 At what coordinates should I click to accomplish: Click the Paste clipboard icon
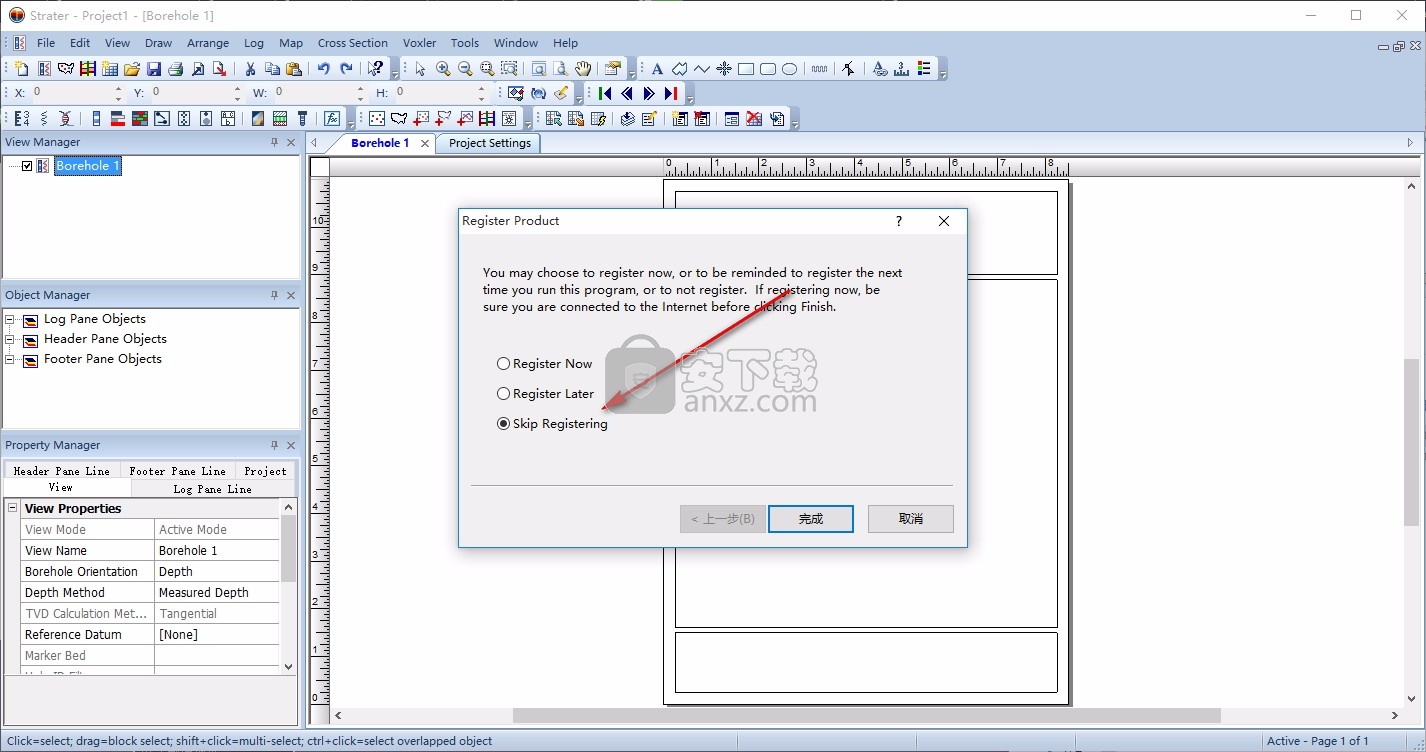[294, 69]
